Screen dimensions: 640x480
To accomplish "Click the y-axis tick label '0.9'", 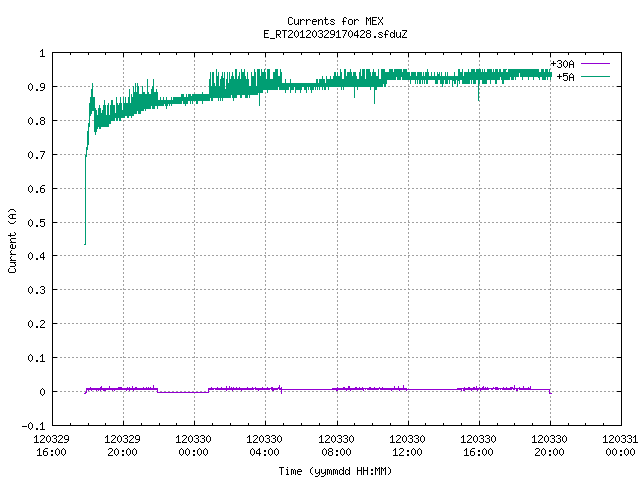I will pyautogui.click(x=36, y=87).
